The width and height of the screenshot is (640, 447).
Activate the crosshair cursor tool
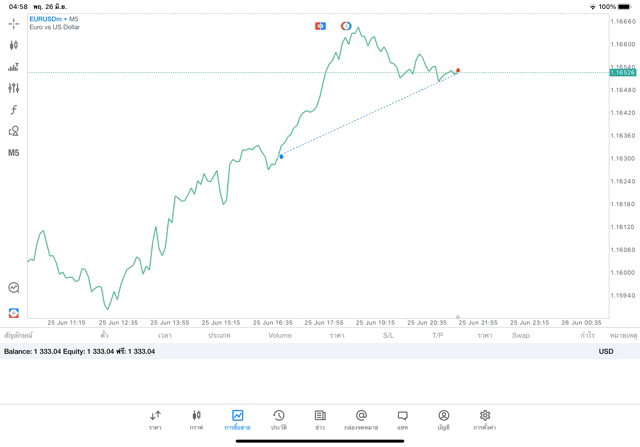pyautogui.click(x=14, y=23)
